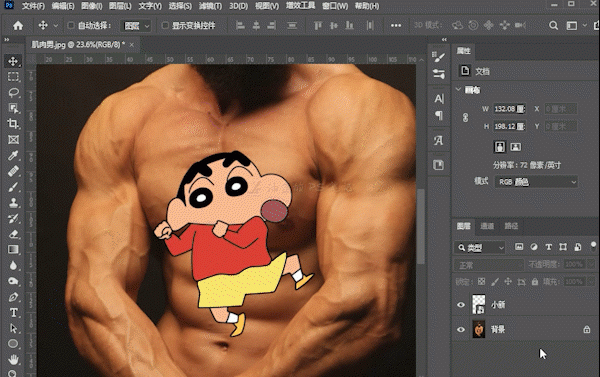Open the Glyphs panel icon

[439, 140]
